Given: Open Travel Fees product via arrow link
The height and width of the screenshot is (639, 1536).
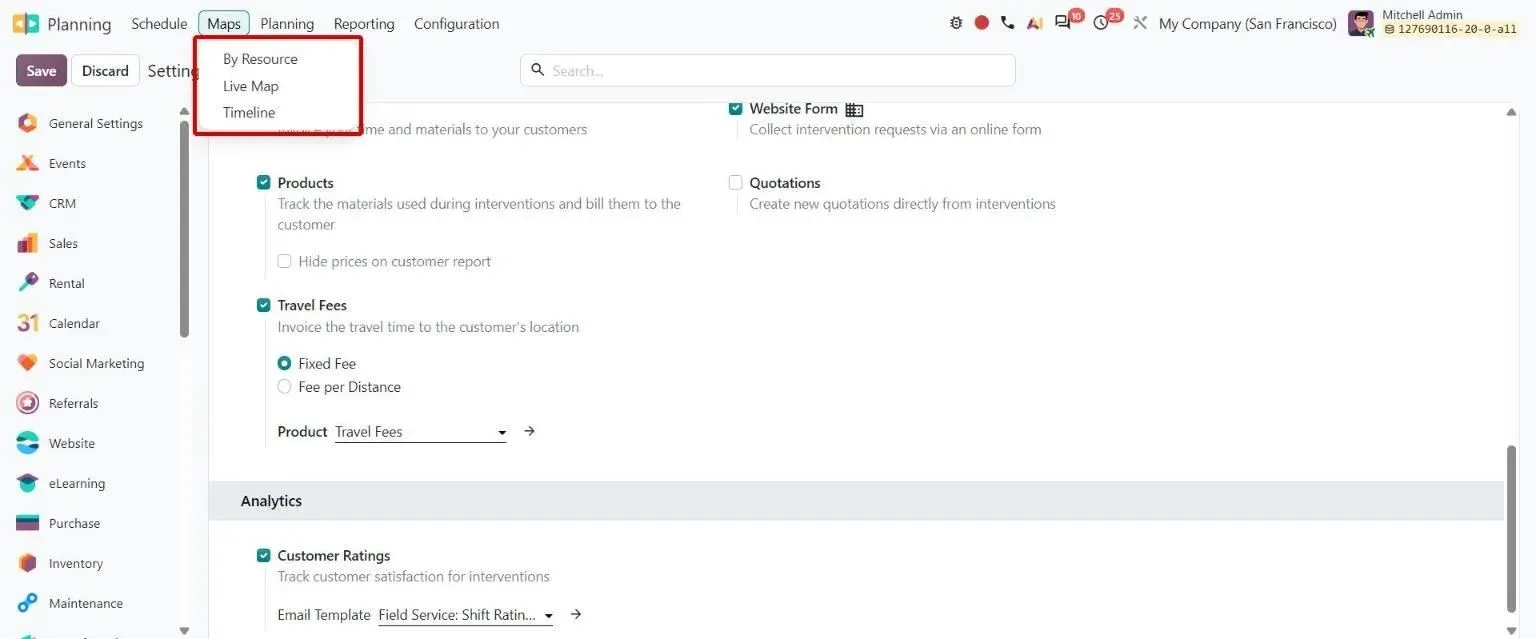Looking at the screenshot, I should click(530, 431).
